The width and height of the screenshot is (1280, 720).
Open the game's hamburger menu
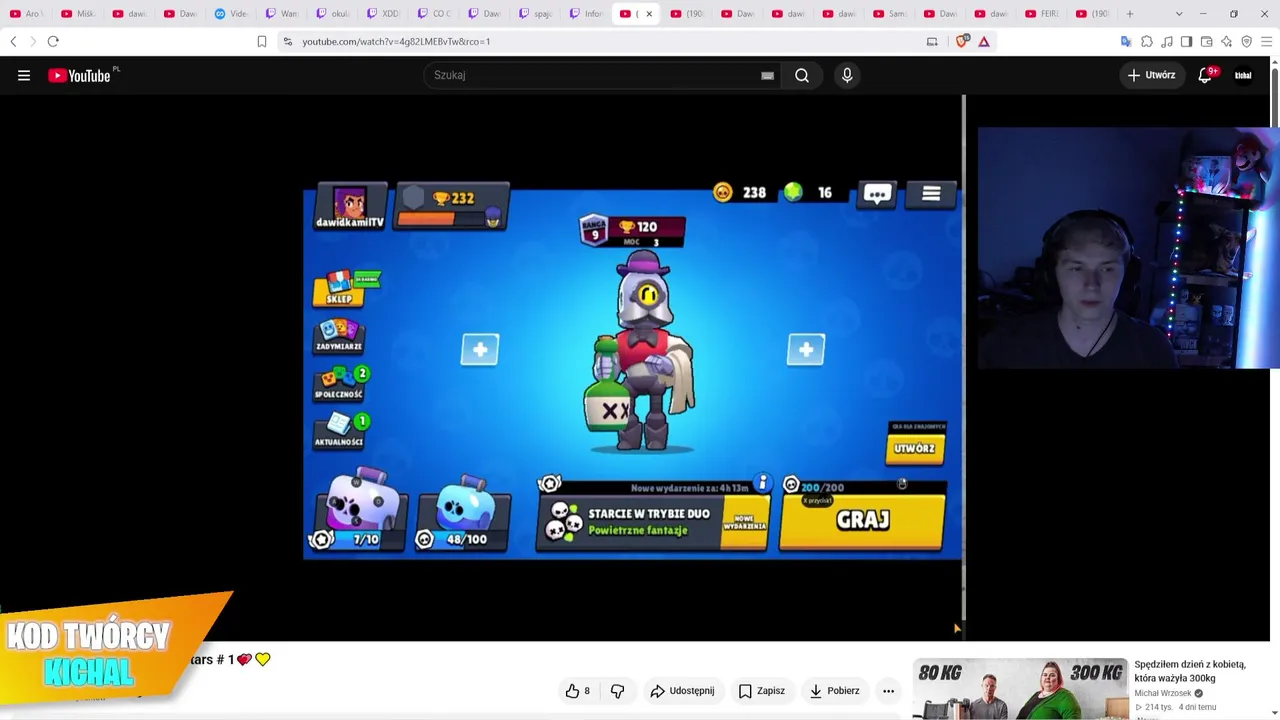(x=931, y=194)
